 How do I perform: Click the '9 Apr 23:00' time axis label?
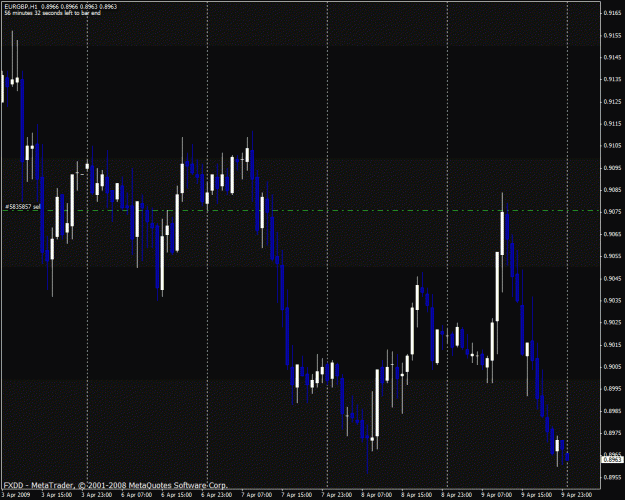point(576,495)
